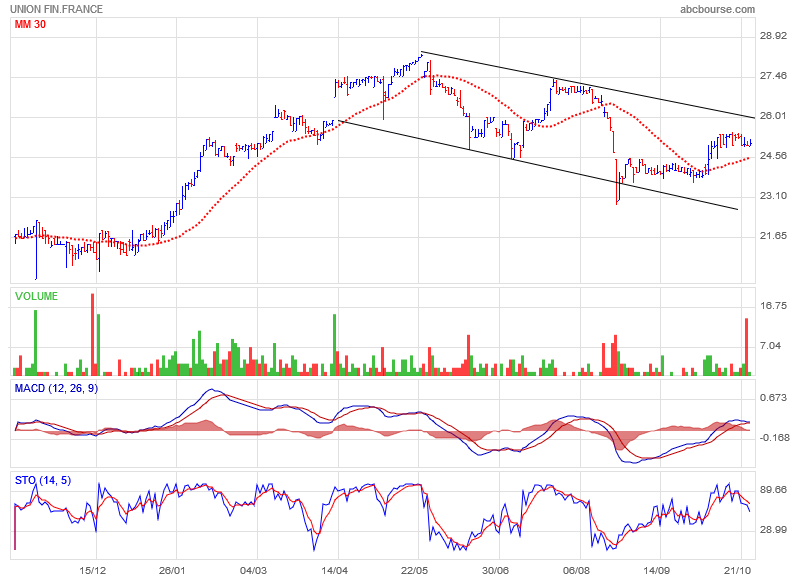The height and width of the screenshot is (580, 800).
Task: Click the 89.66 stochastic axis value
Action: pos(773,490)
